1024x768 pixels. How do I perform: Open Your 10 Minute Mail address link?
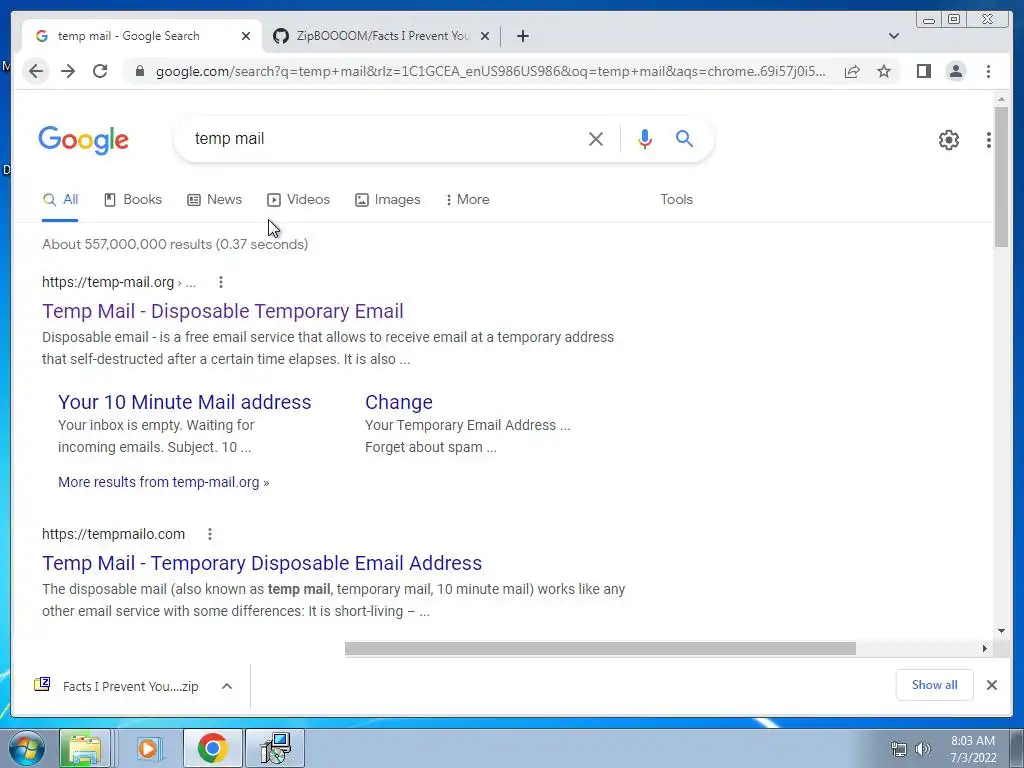click(185, 402)
